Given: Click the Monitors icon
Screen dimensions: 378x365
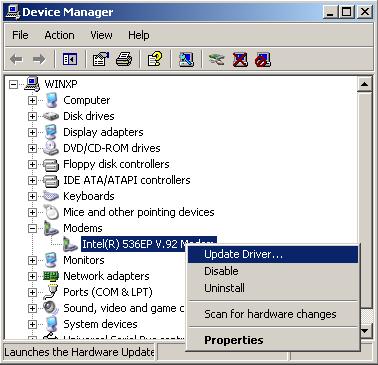Looking at the screenshot, I should click(51, 260).
